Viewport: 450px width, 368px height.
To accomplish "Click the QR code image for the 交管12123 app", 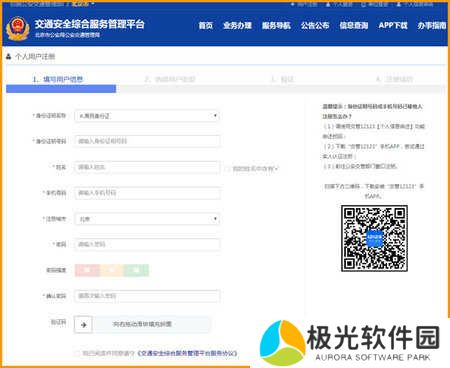I will 374,238.
